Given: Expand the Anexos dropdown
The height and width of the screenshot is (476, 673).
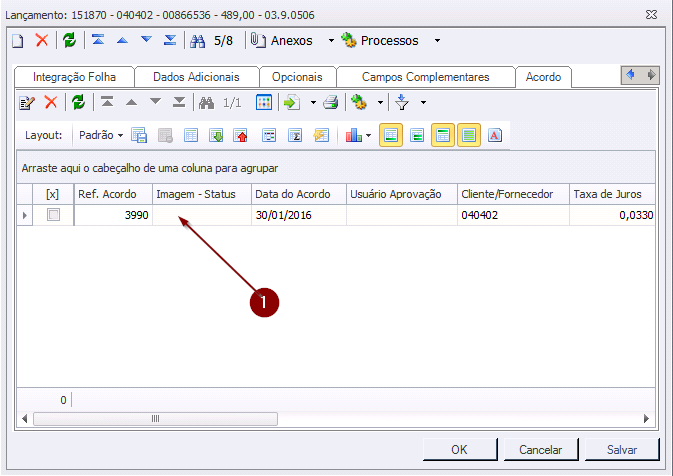Looking at the screenshot, I should (331, 41).
